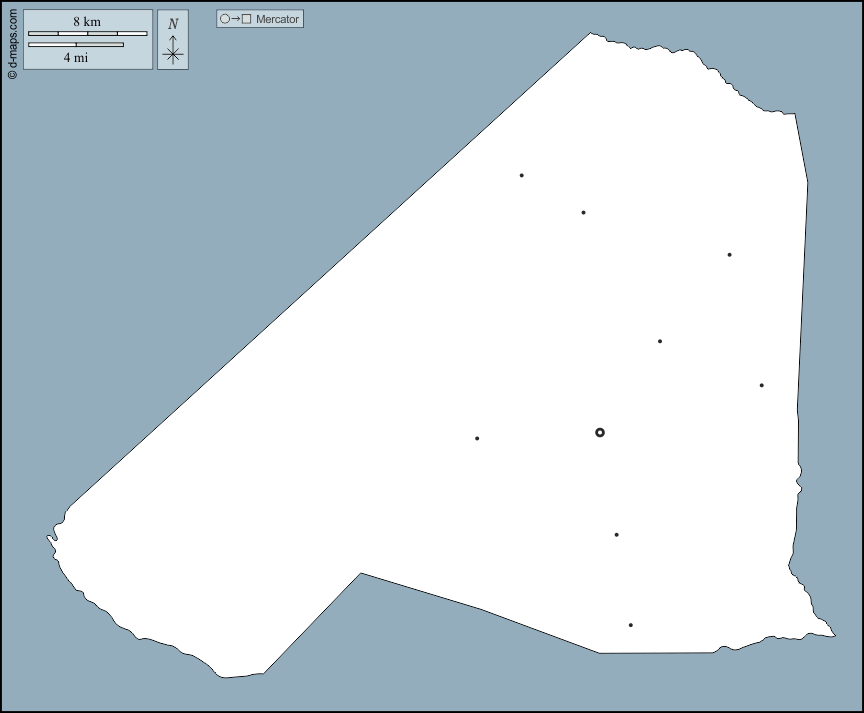Click the Mercator projection label
The width and height of the screenshot is (864, 713).
coord(277,19)
